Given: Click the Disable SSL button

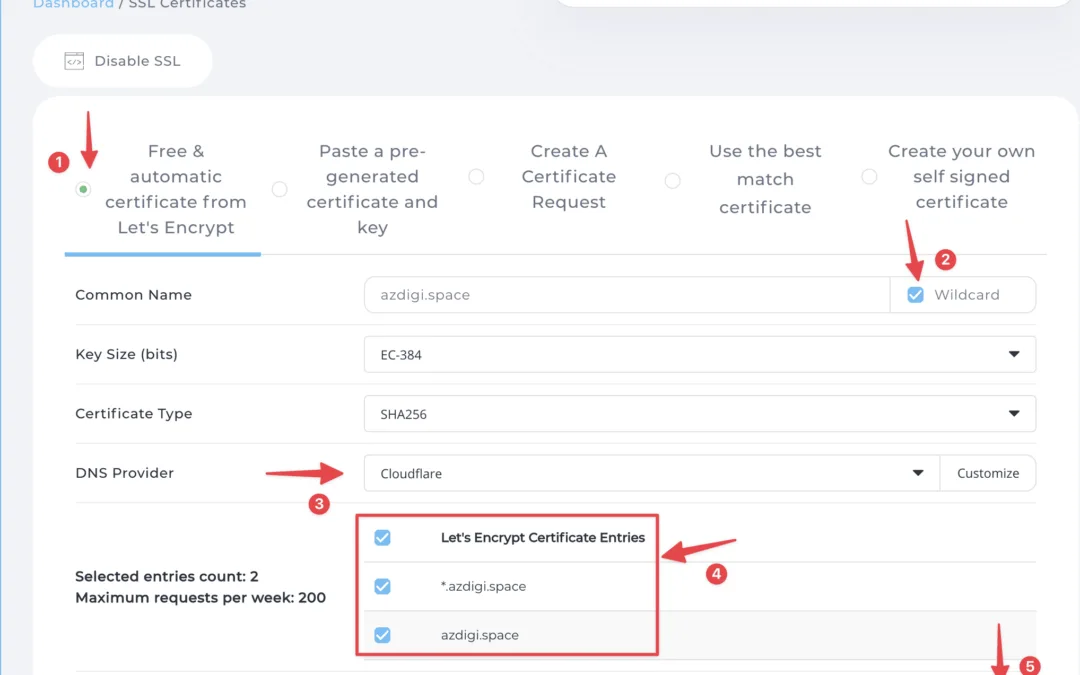Looking at the screenshot, I should pos(123,61).
